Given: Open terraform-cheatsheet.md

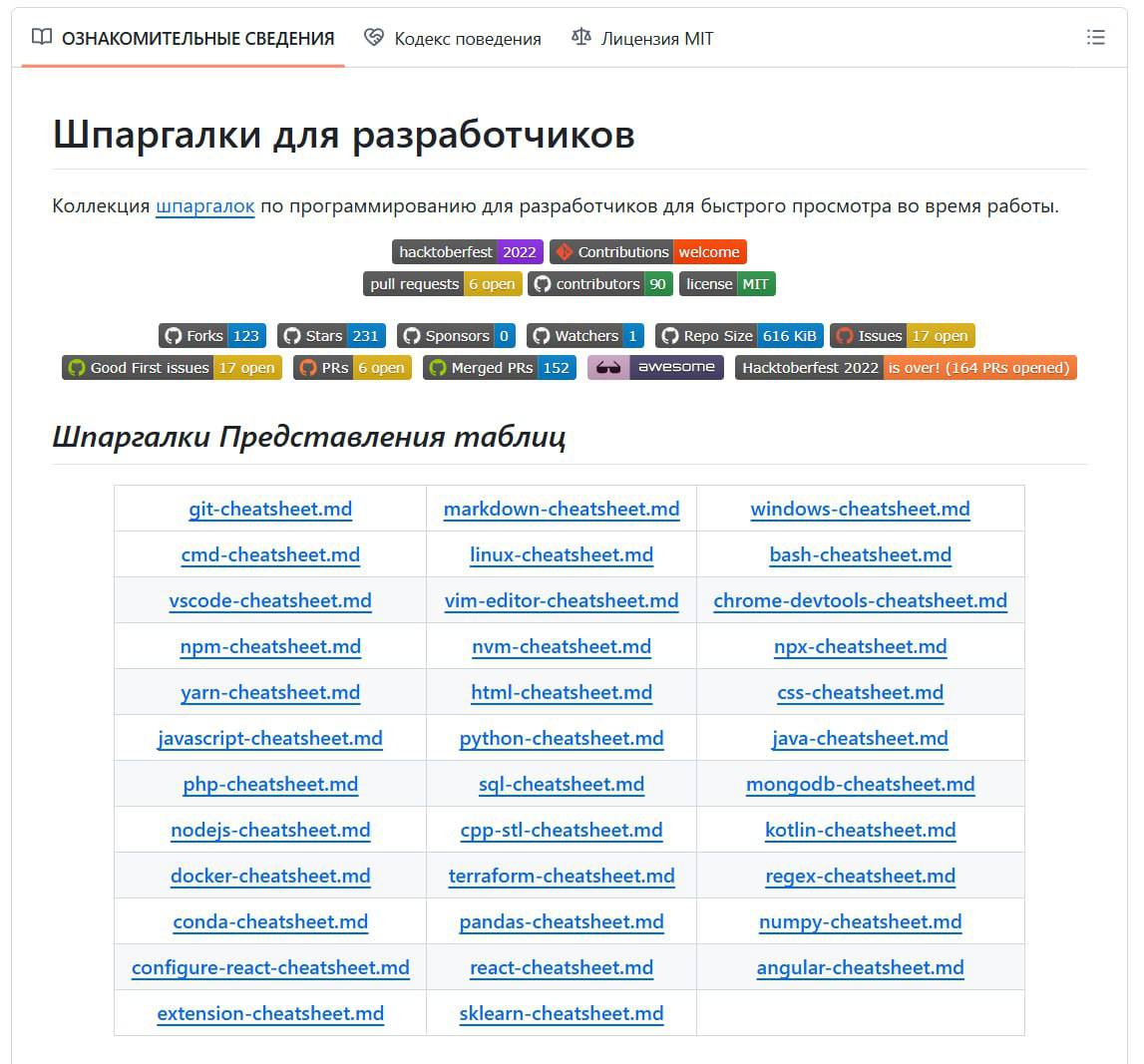Looking at the screenshot, I should point(562,877).
